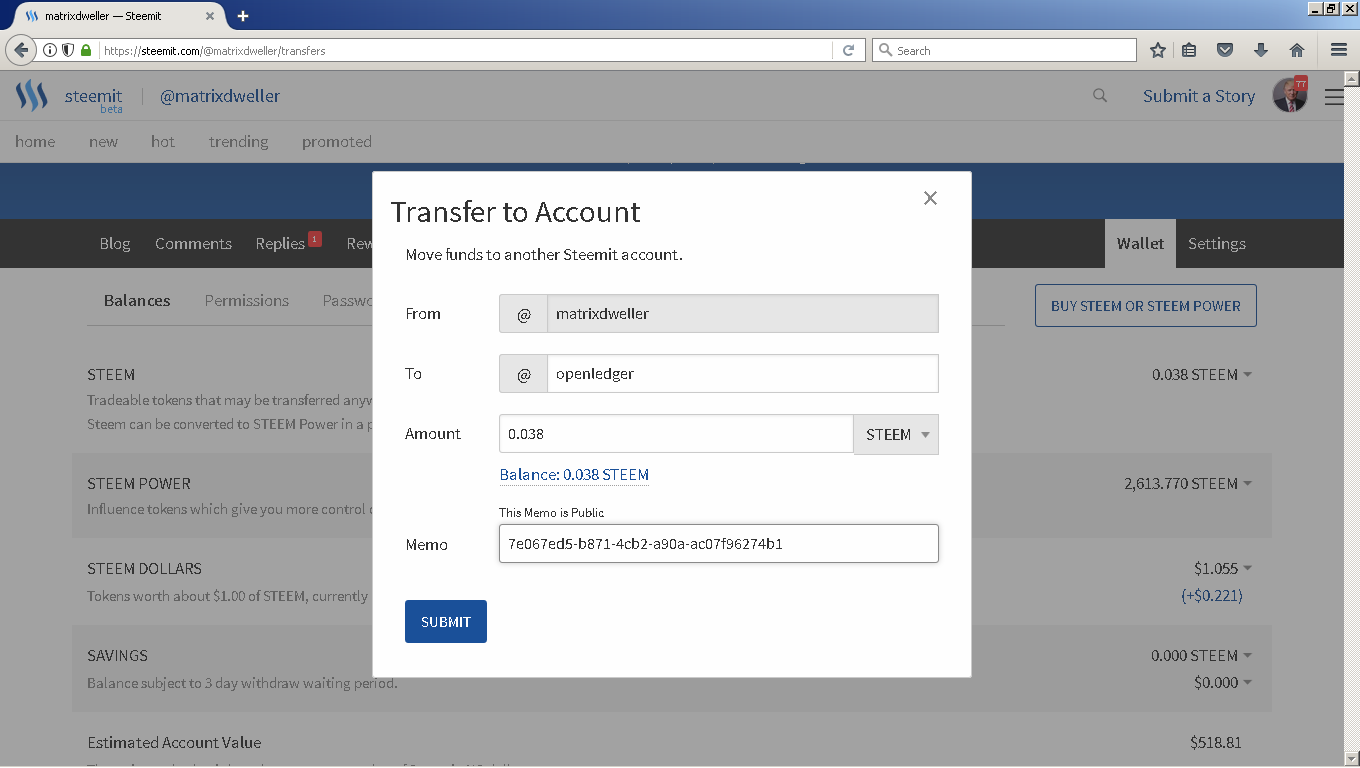Viewport: 1360px width, 768px height.
Task: Go to browser home page icon
Action: [x=1297, y=50]
